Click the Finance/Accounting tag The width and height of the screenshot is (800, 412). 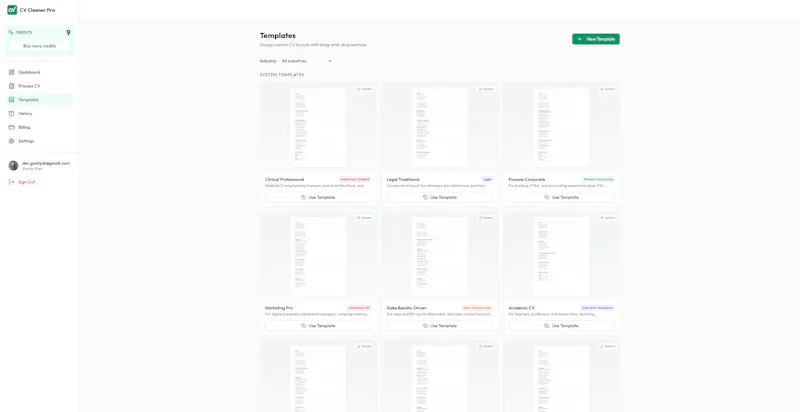click(598, 179)
